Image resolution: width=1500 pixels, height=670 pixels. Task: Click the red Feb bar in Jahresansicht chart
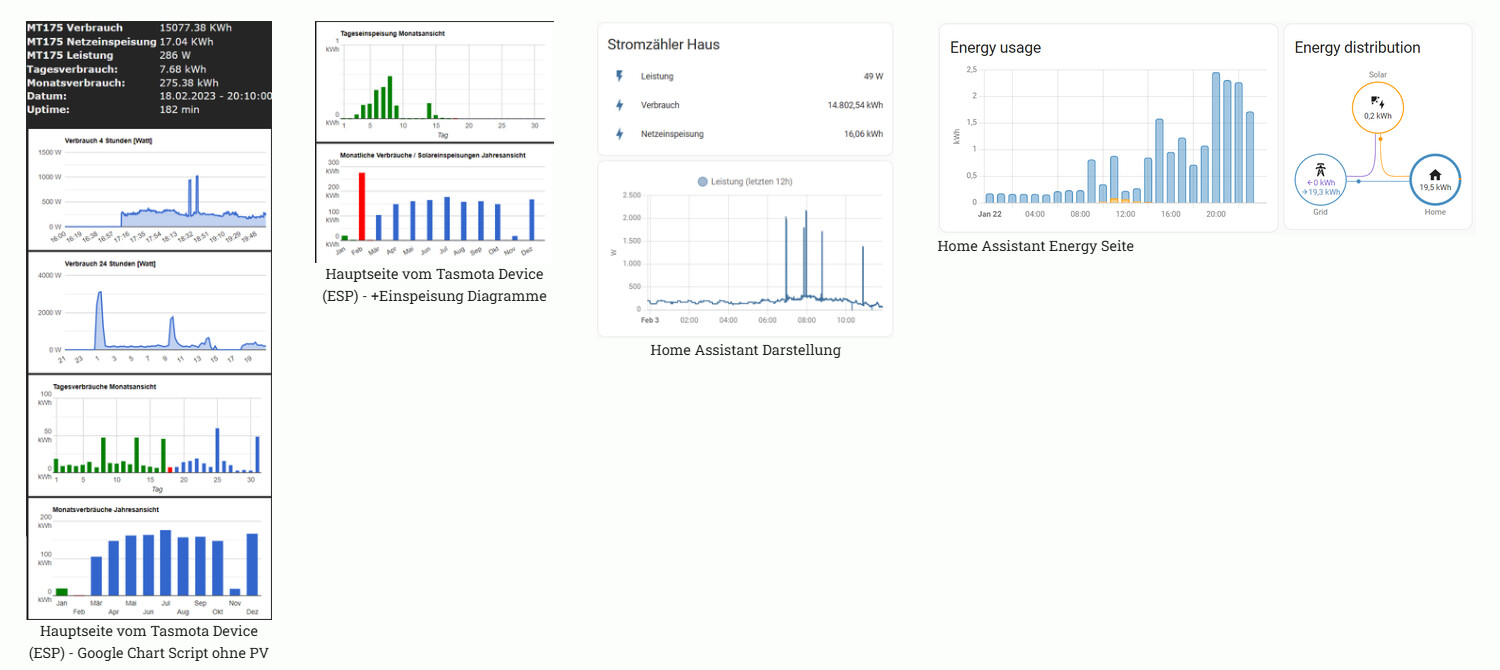[362, 206]
